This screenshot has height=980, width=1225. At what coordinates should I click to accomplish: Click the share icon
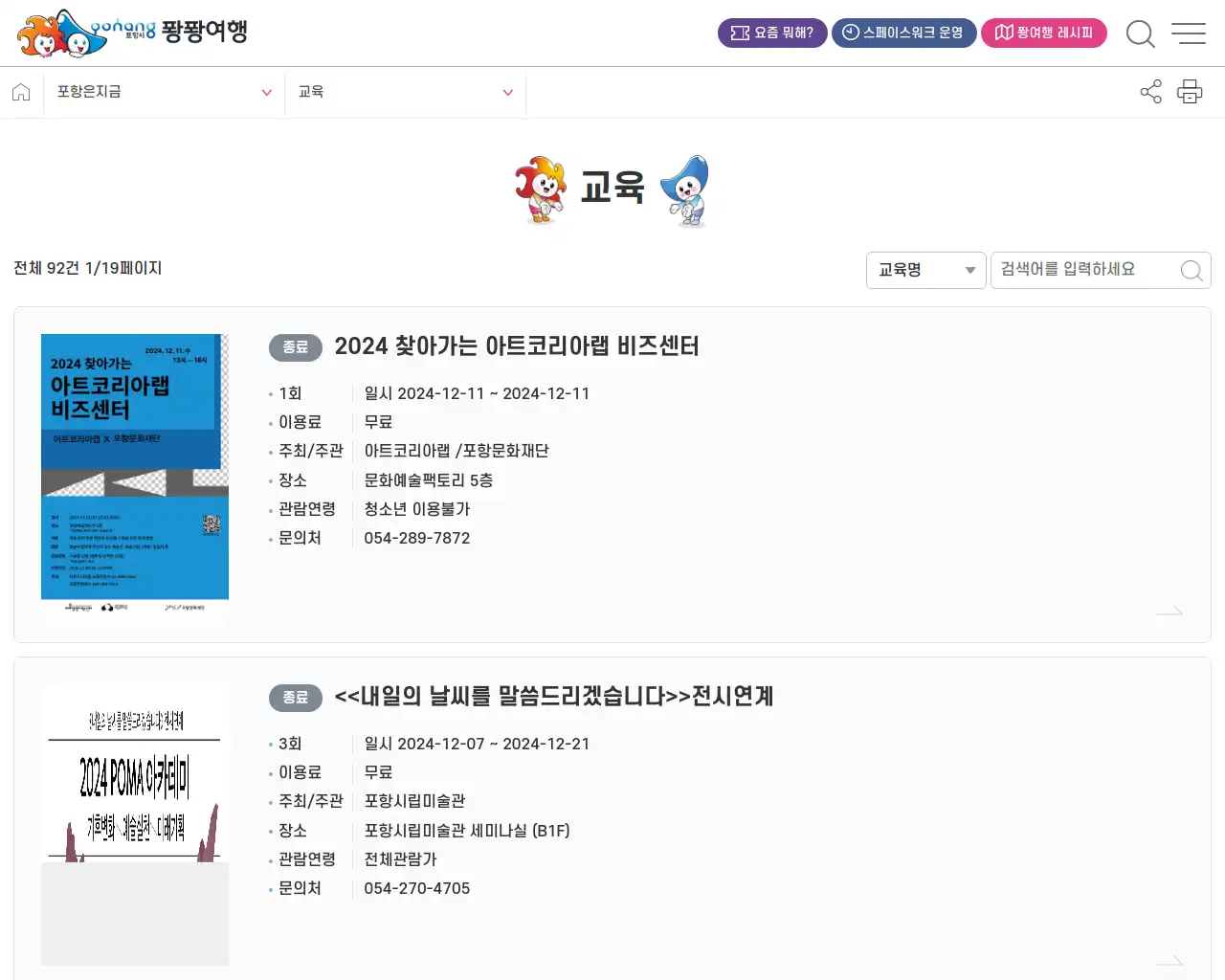[x=1150, y=92]
